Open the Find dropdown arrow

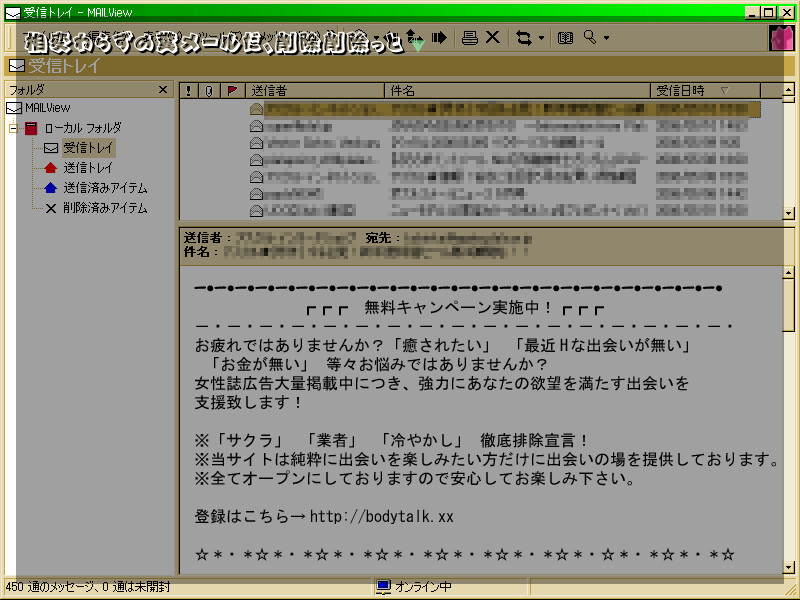coord(606,39)
